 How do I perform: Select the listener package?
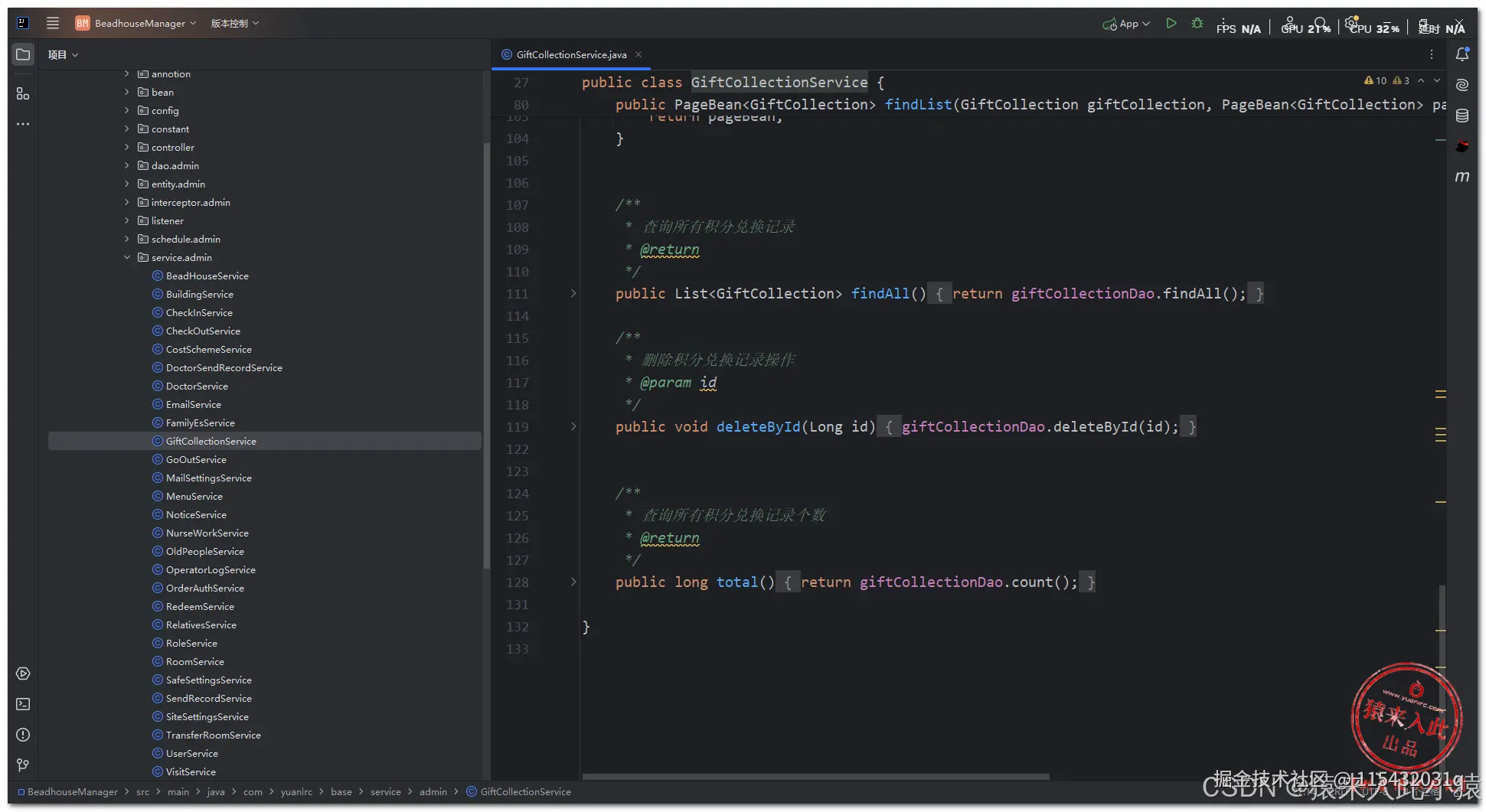pos(167,220)
